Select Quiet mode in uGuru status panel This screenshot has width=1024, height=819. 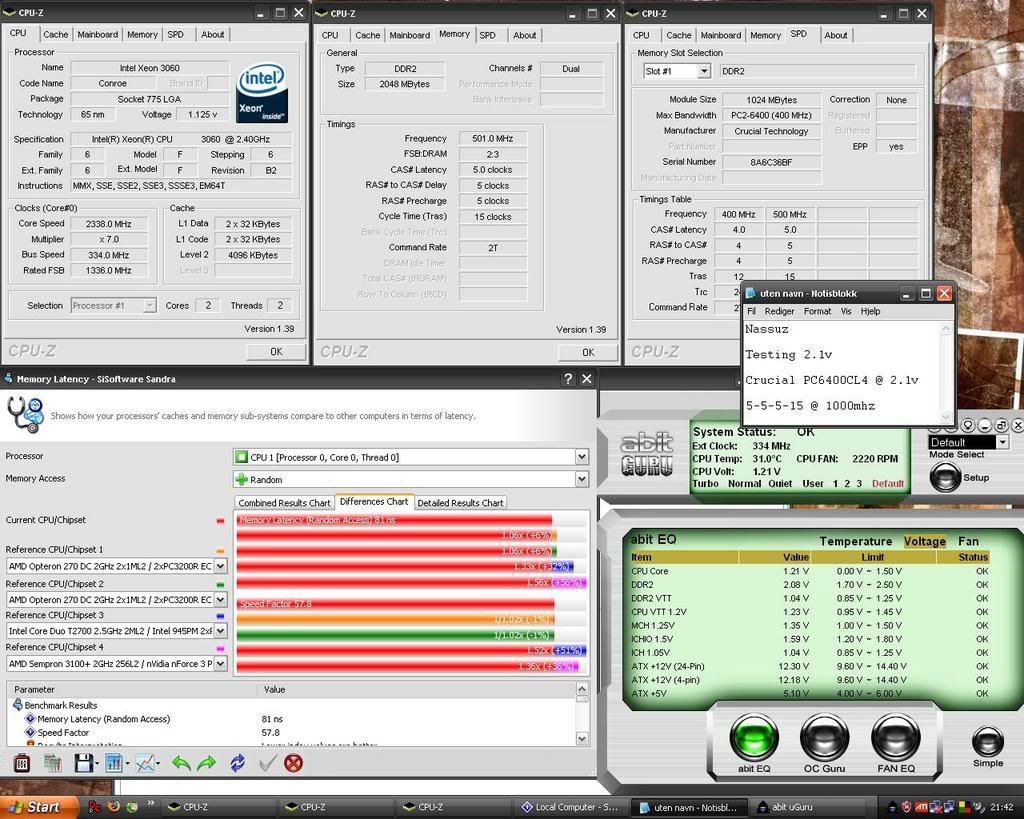(x=780, y=483)
